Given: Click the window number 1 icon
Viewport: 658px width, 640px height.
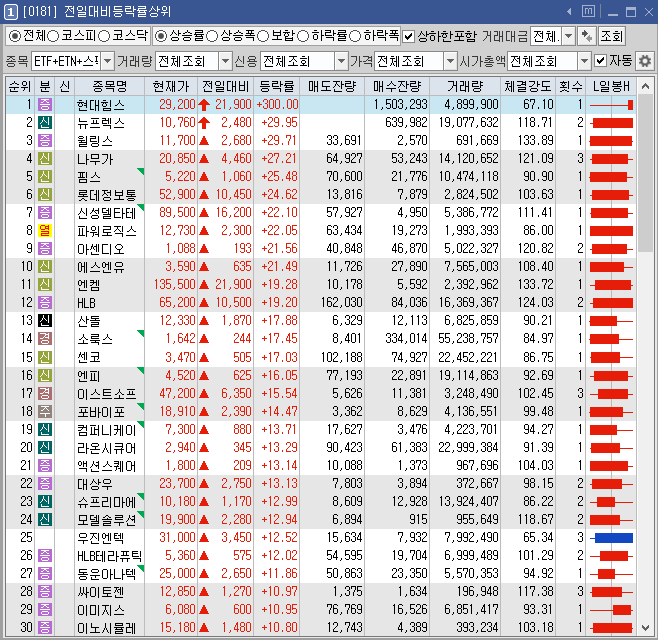Looking at the screenshot, I should point(10,12).
